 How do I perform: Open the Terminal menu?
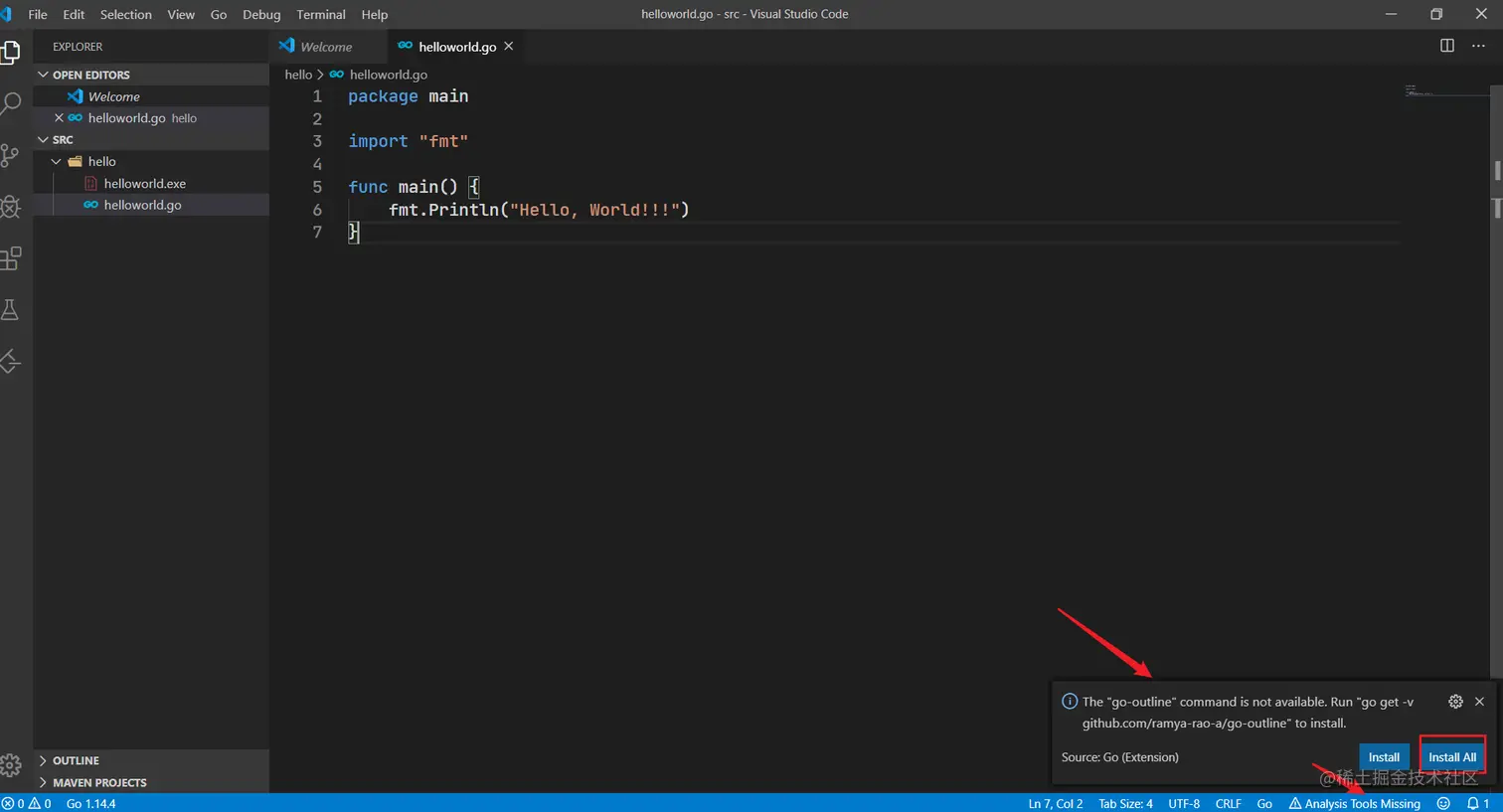(x=321, y=14)
